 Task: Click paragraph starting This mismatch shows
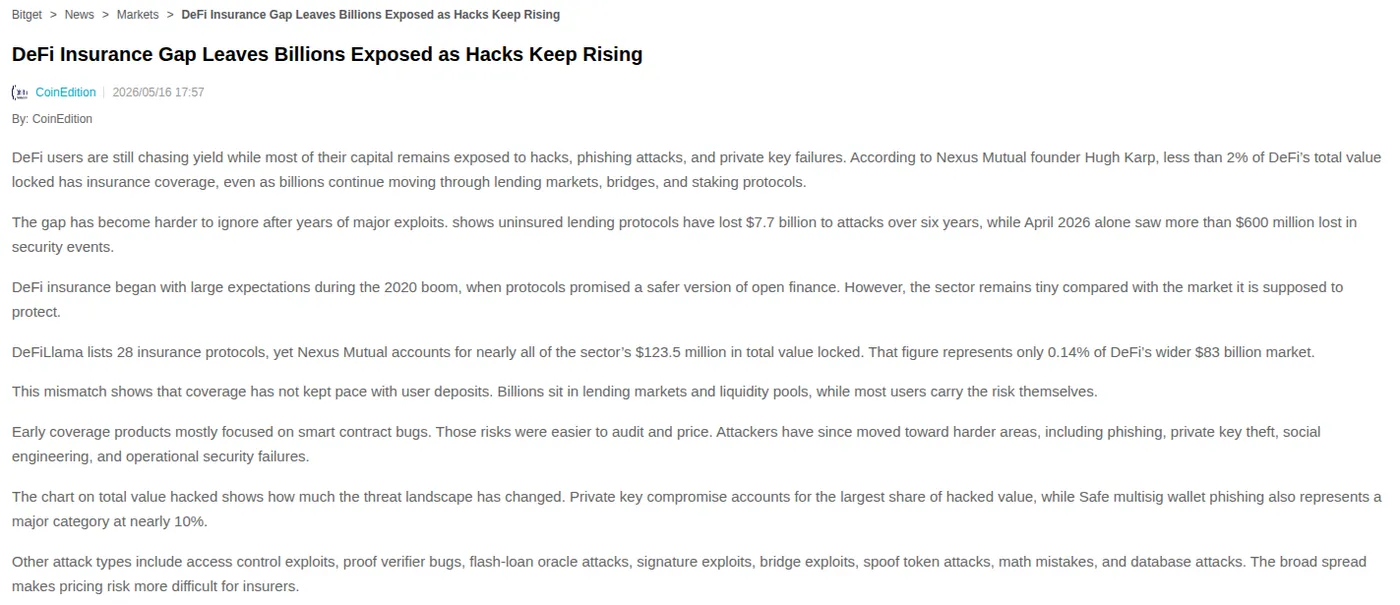(555, 392)
